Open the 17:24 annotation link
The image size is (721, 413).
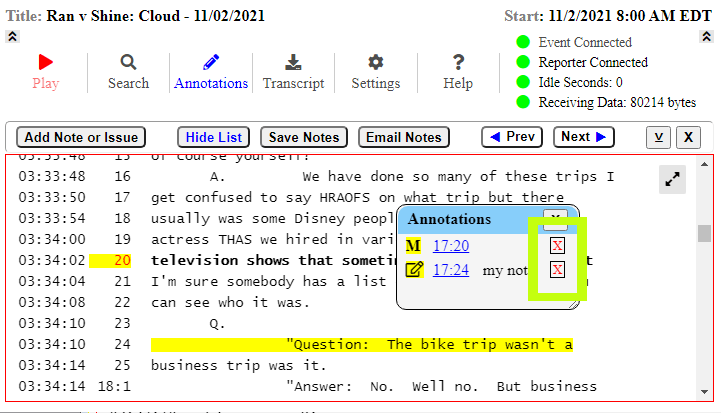[451, 270]
